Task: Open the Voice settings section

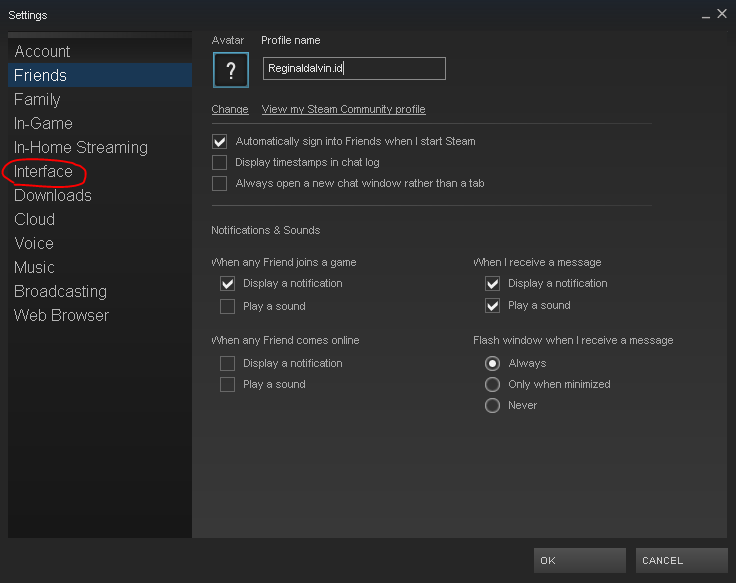Action: pyautogui.click(x=100, y=243)
